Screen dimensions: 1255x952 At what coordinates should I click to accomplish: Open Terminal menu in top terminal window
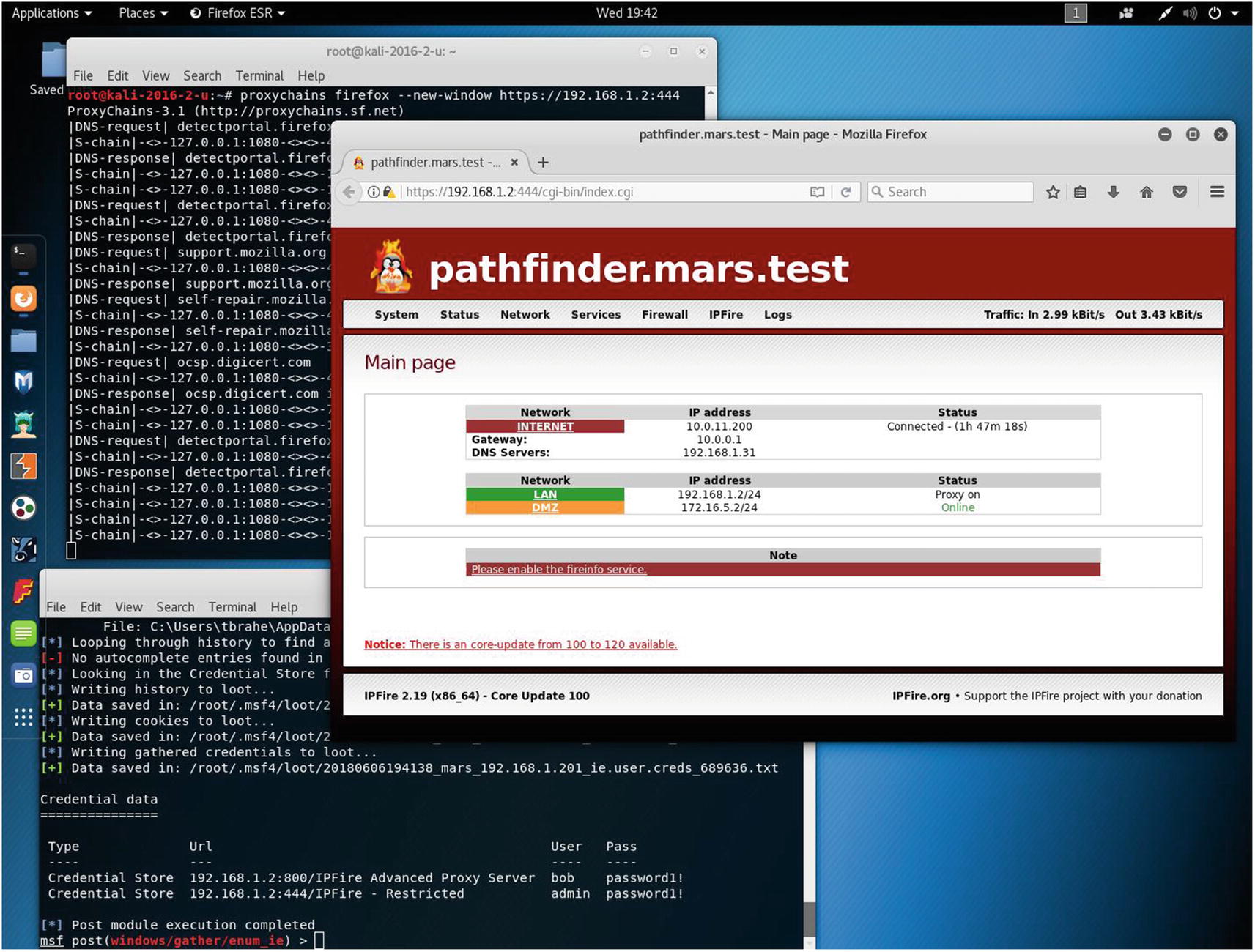(259, 75)
